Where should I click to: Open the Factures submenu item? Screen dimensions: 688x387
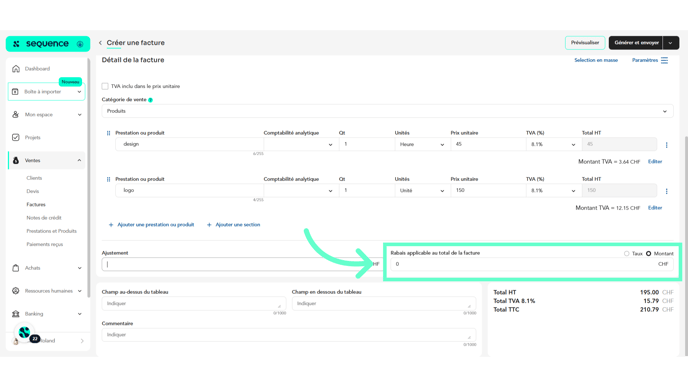tap(36, 204)
